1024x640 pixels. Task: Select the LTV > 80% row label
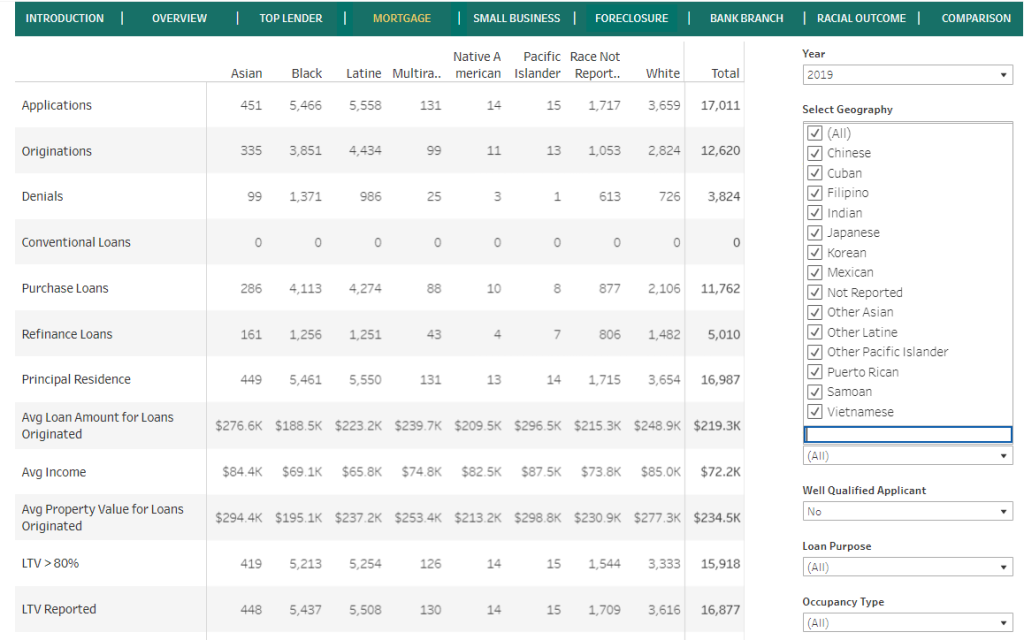pos(50,563)
